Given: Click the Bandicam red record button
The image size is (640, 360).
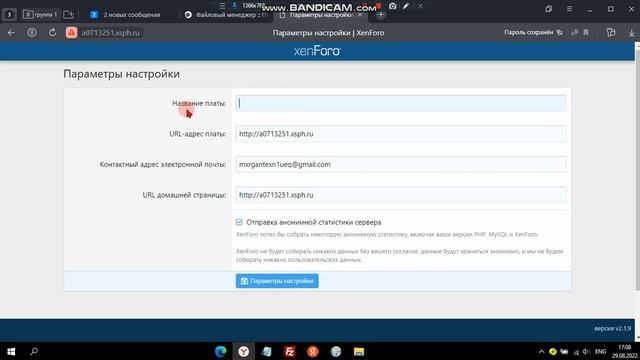Looking at the screenshot, I should click(x=378, y=6).
